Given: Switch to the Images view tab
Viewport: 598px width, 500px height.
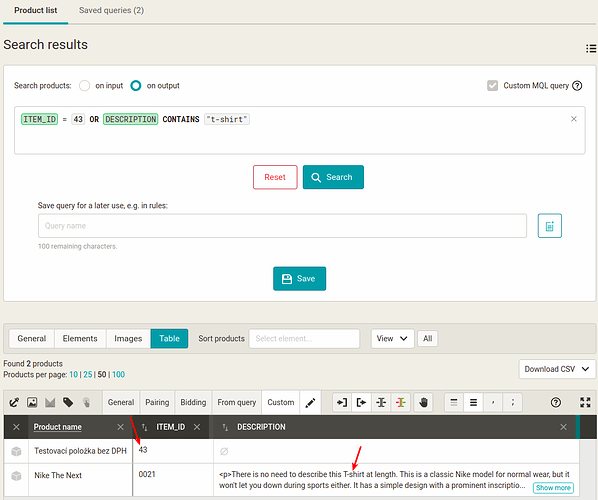Looking at the screenshot, I should point(128,339).
